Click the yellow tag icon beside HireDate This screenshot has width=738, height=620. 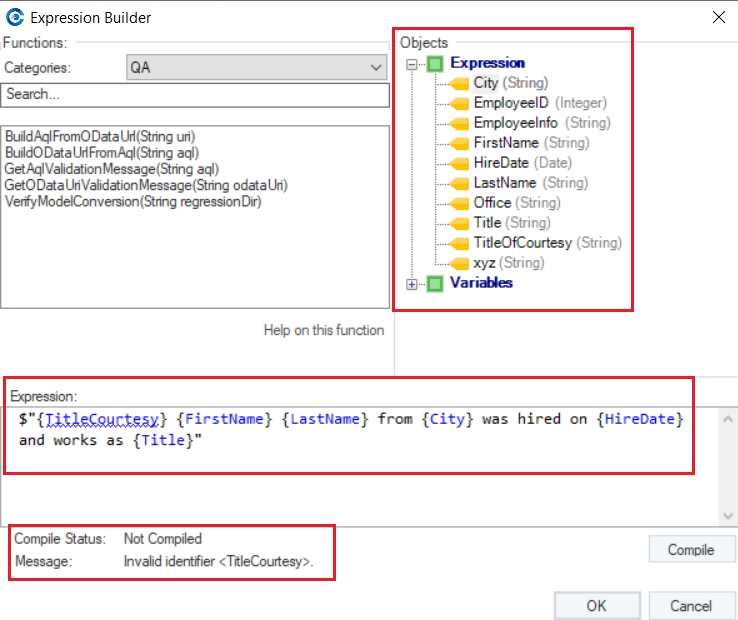pos(459,163)
